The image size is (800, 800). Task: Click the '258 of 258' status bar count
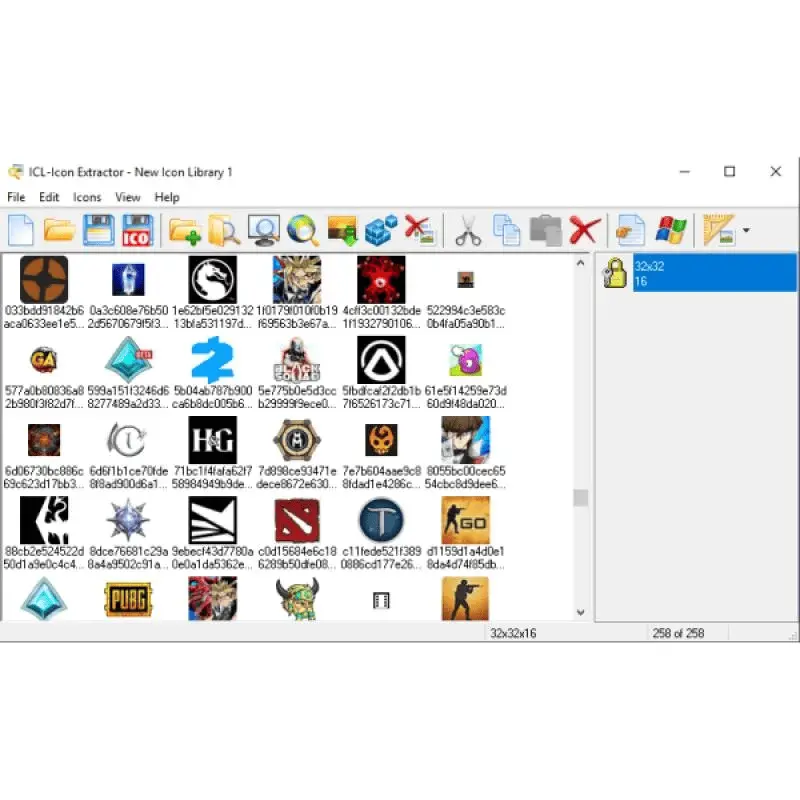click(x=678, y=633)
